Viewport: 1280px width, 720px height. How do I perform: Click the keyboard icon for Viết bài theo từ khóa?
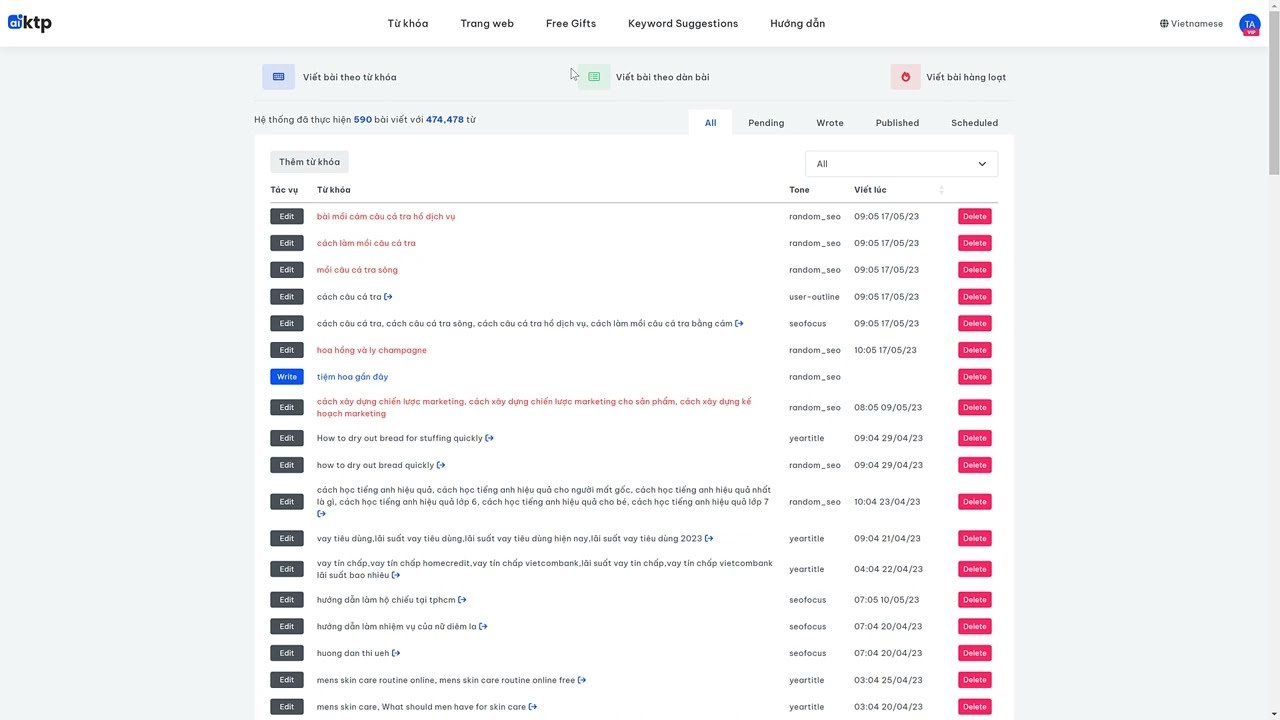tap(278, 77)
